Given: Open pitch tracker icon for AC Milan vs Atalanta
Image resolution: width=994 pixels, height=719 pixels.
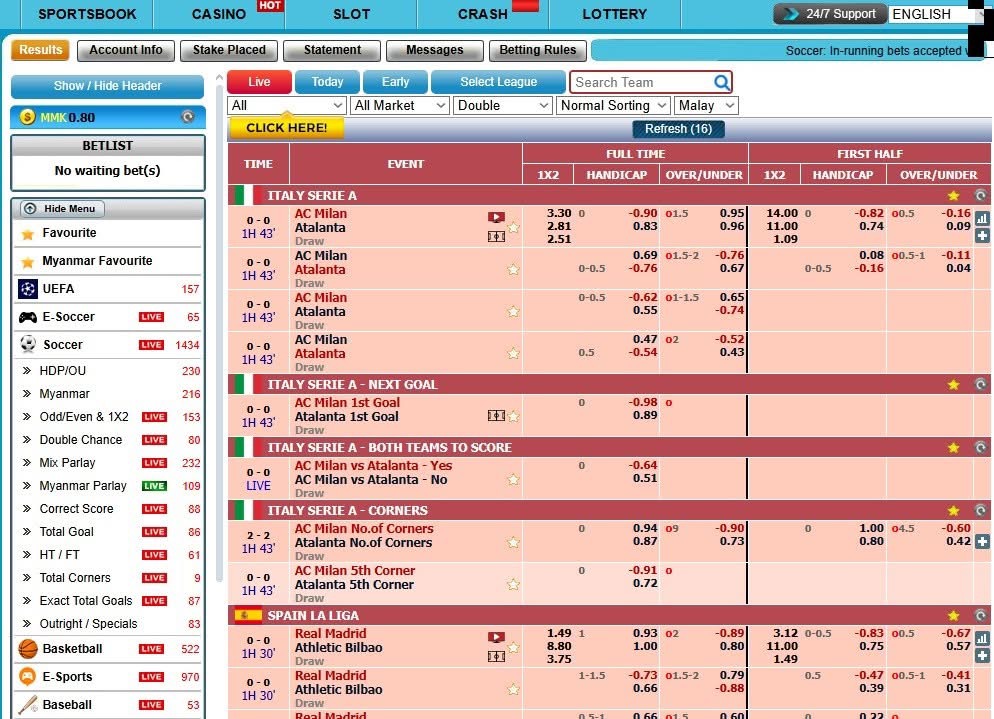Looking at the screenshot, I should coord(496,236).
